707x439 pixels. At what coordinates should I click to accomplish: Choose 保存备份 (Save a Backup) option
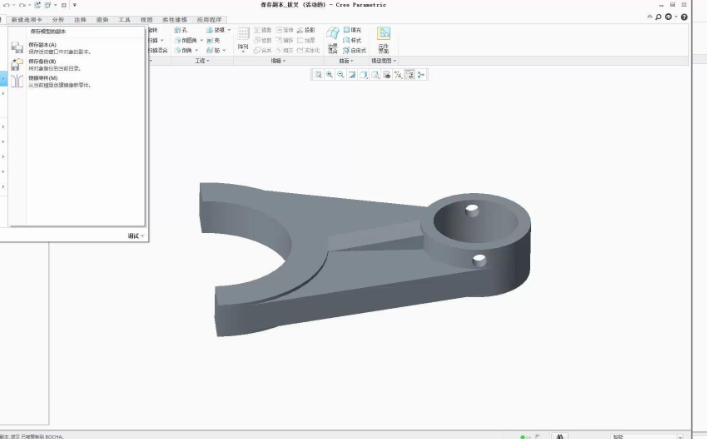tap(42, 61)
